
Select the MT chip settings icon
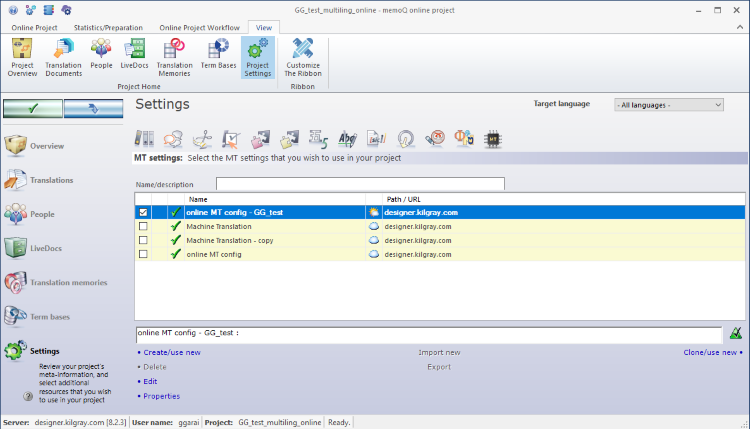click(493, 139)
